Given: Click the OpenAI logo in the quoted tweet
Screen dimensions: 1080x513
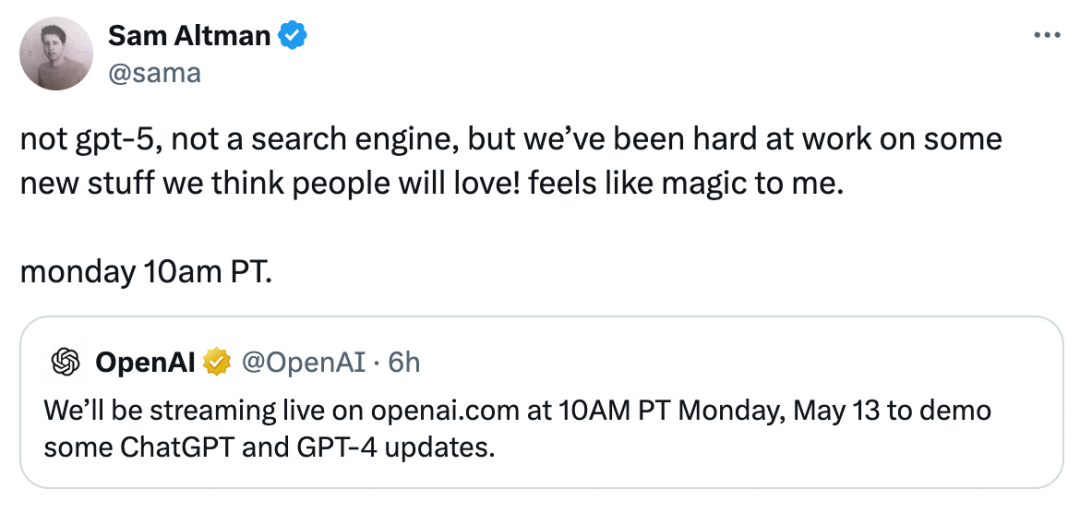Looking at the screenshot, I should tap(65, 362).
